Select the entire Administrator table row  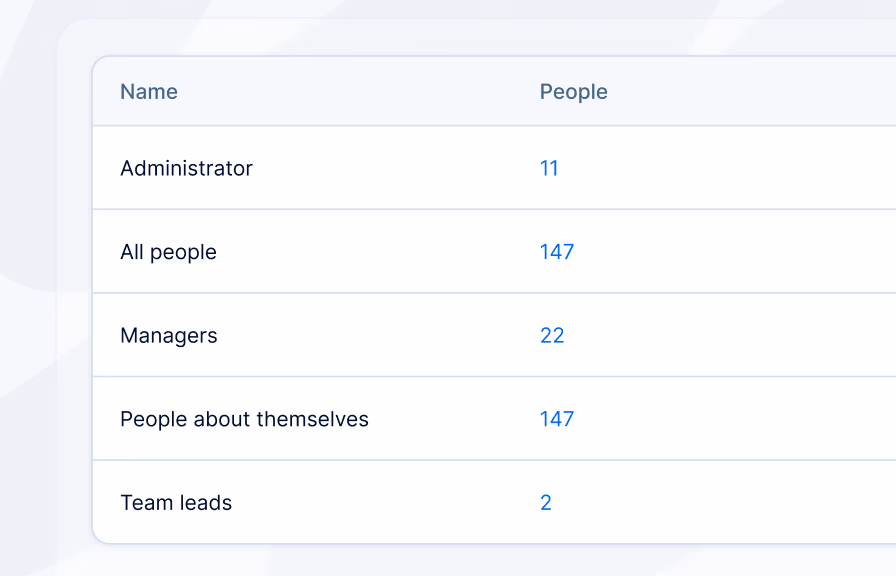tap(494, 168)
